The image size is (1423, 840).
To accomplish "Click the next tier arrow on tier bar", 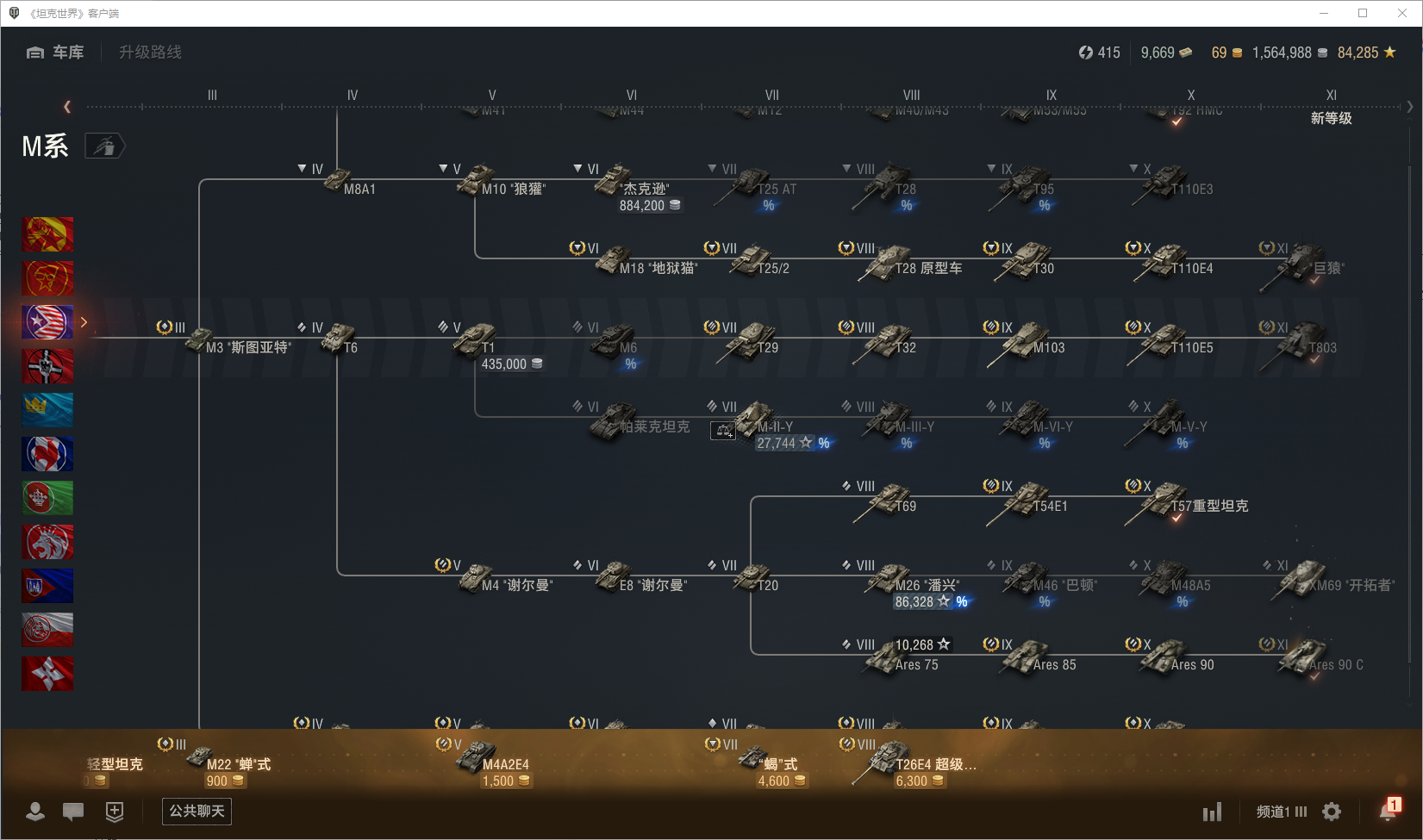I will [x=1410, y=107].
